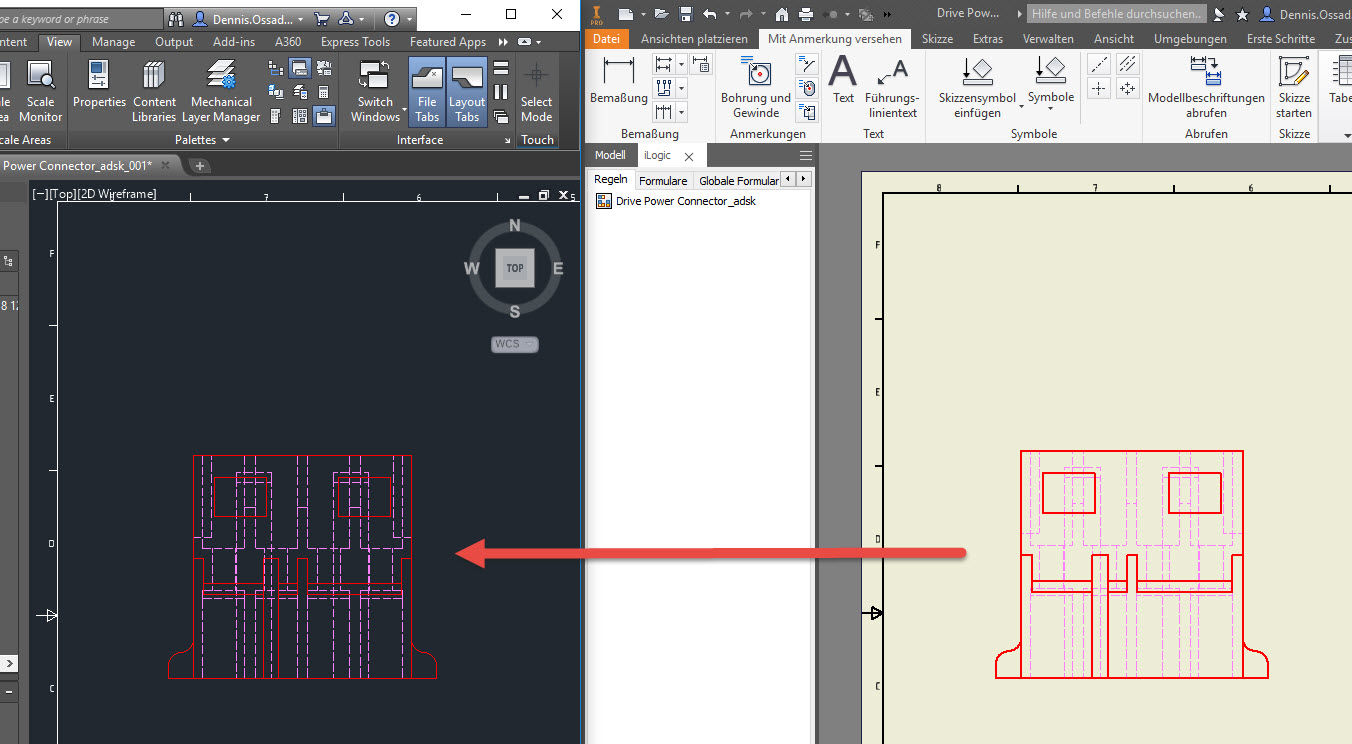Open the QuickCalc calculator palette icon
Viewport: 1352px width, 744px height.
click(323, 92)
